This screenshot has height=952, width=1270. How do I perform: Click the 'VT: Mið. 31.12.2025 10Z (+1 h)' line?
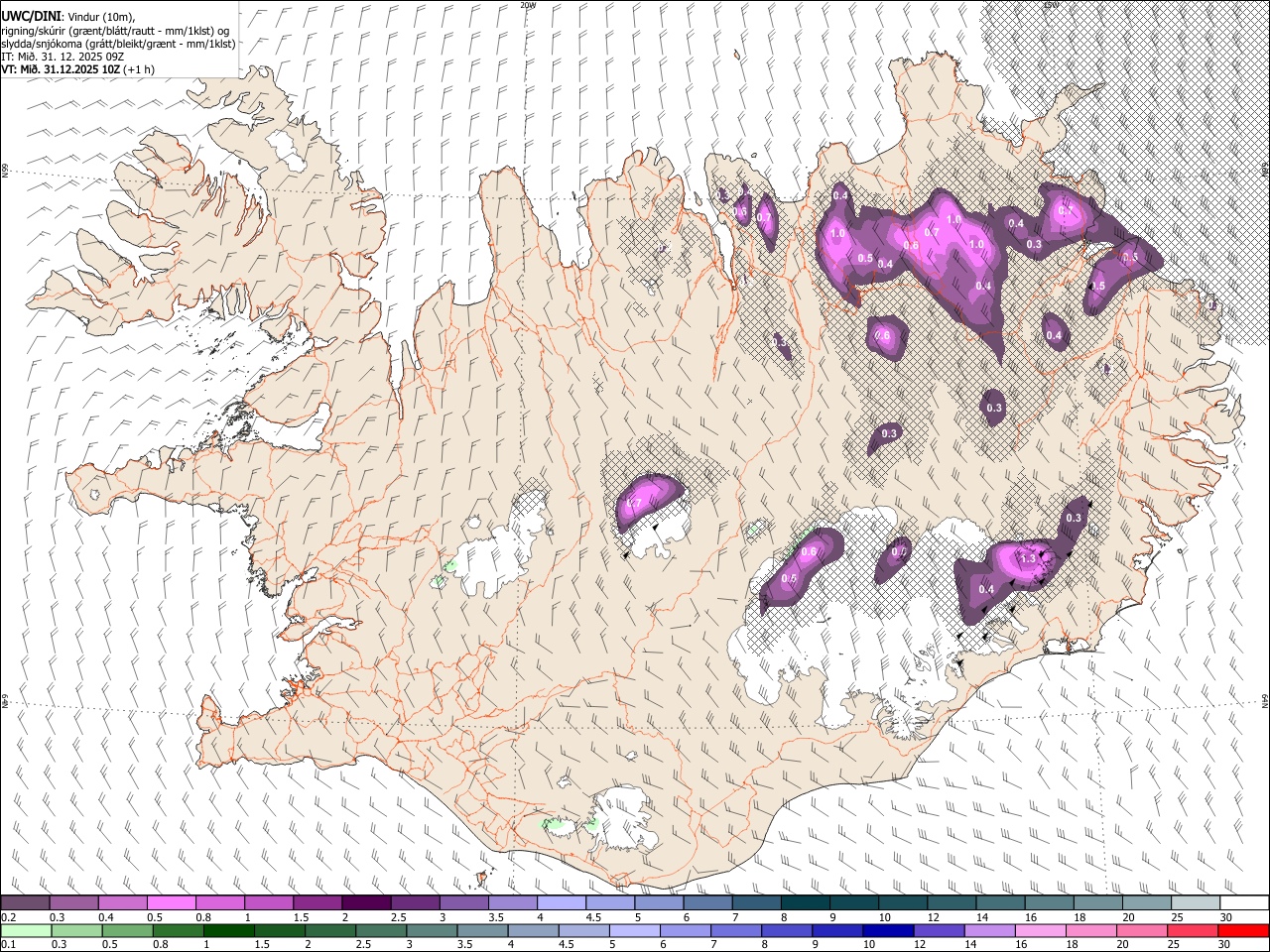click(x=77, y=69)
